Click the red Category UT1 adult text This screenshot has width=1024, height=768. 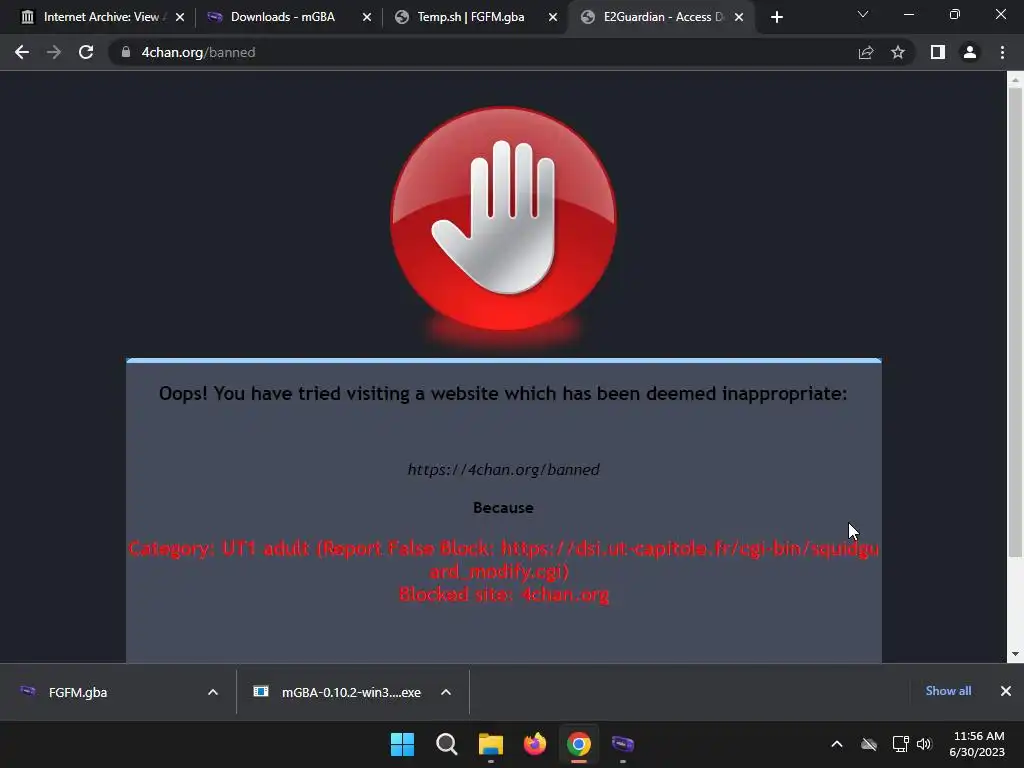[504, 560]
